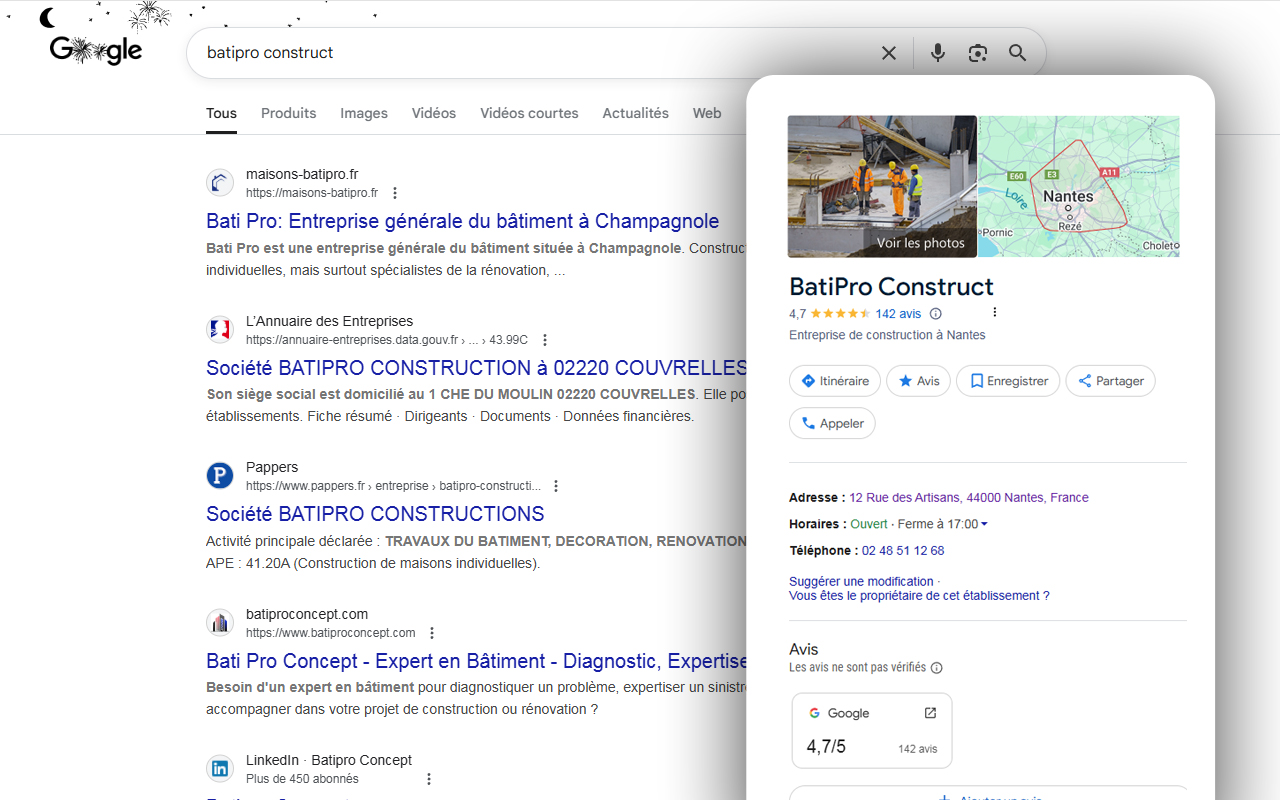The height and width of the screenshot is (800, 1280).
Task: Switch to the Actualités tab
Action: (635, 113)
